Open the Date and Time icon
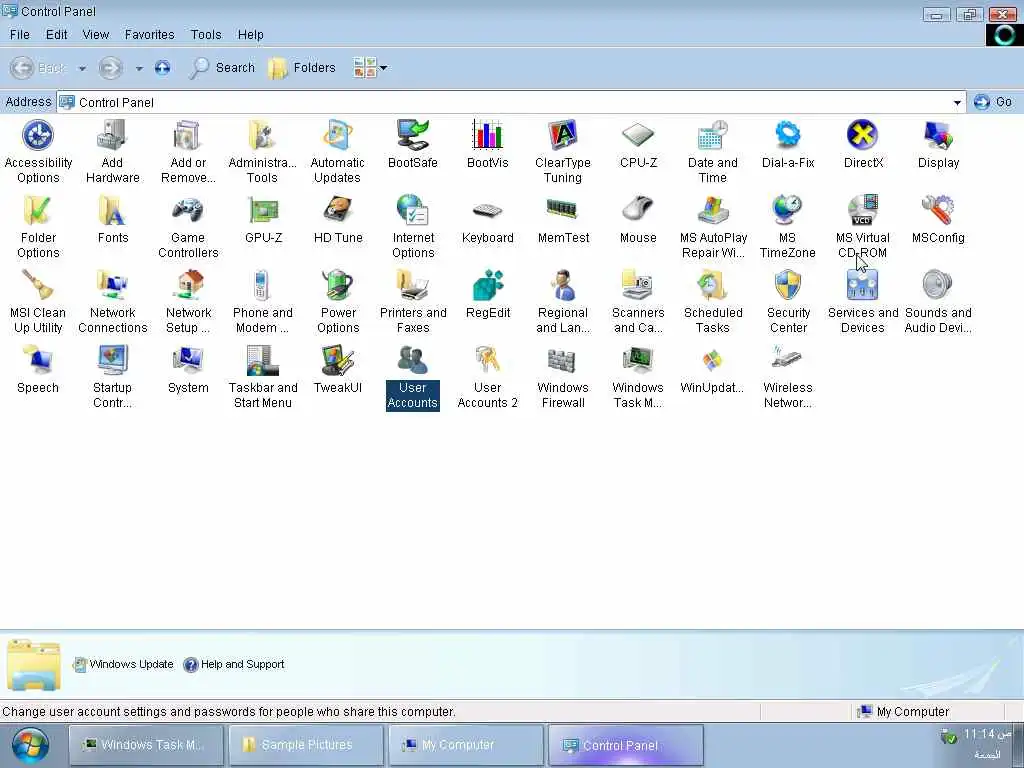 pos(712,135)
